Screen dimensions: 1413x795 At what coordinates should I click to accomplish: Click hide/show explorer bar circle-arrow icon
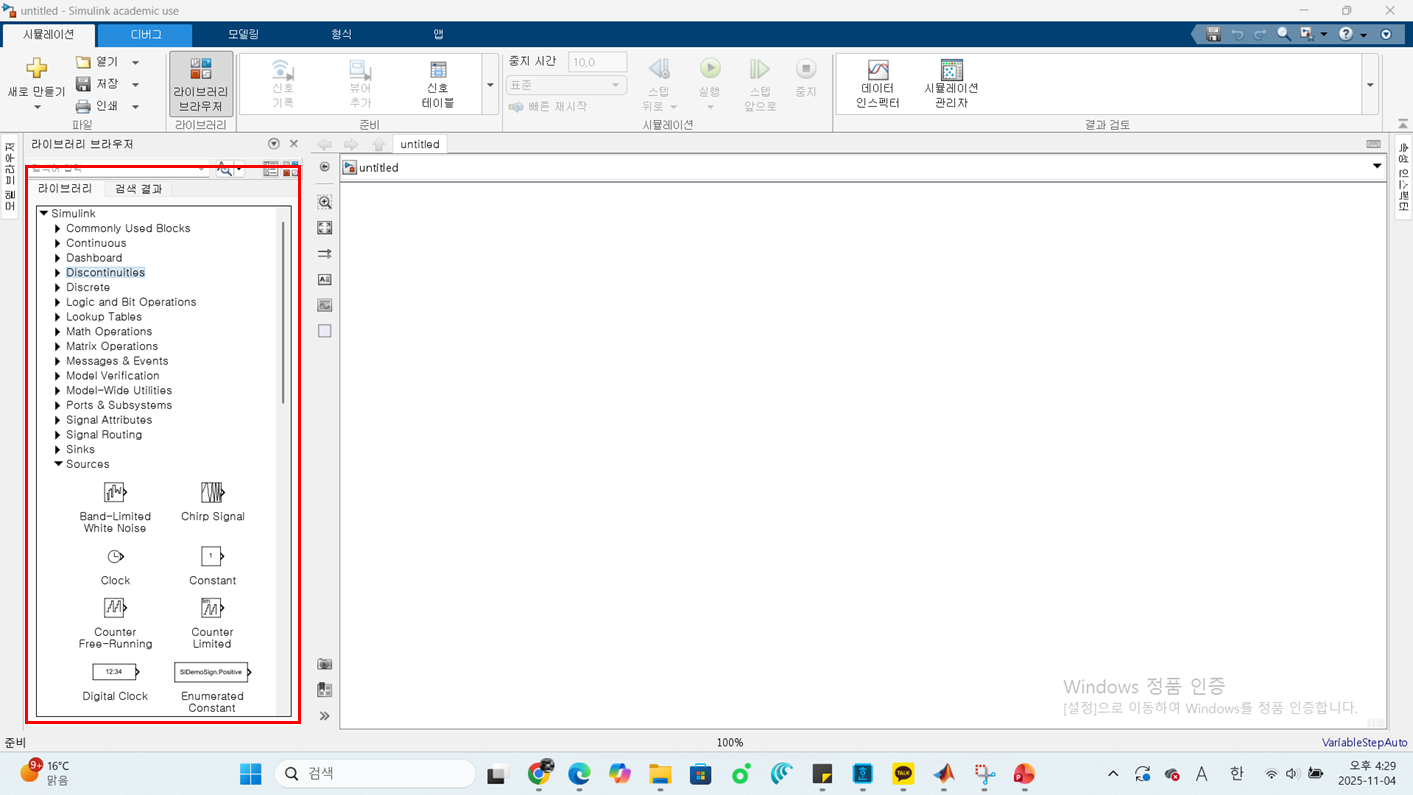pos(325,167)
